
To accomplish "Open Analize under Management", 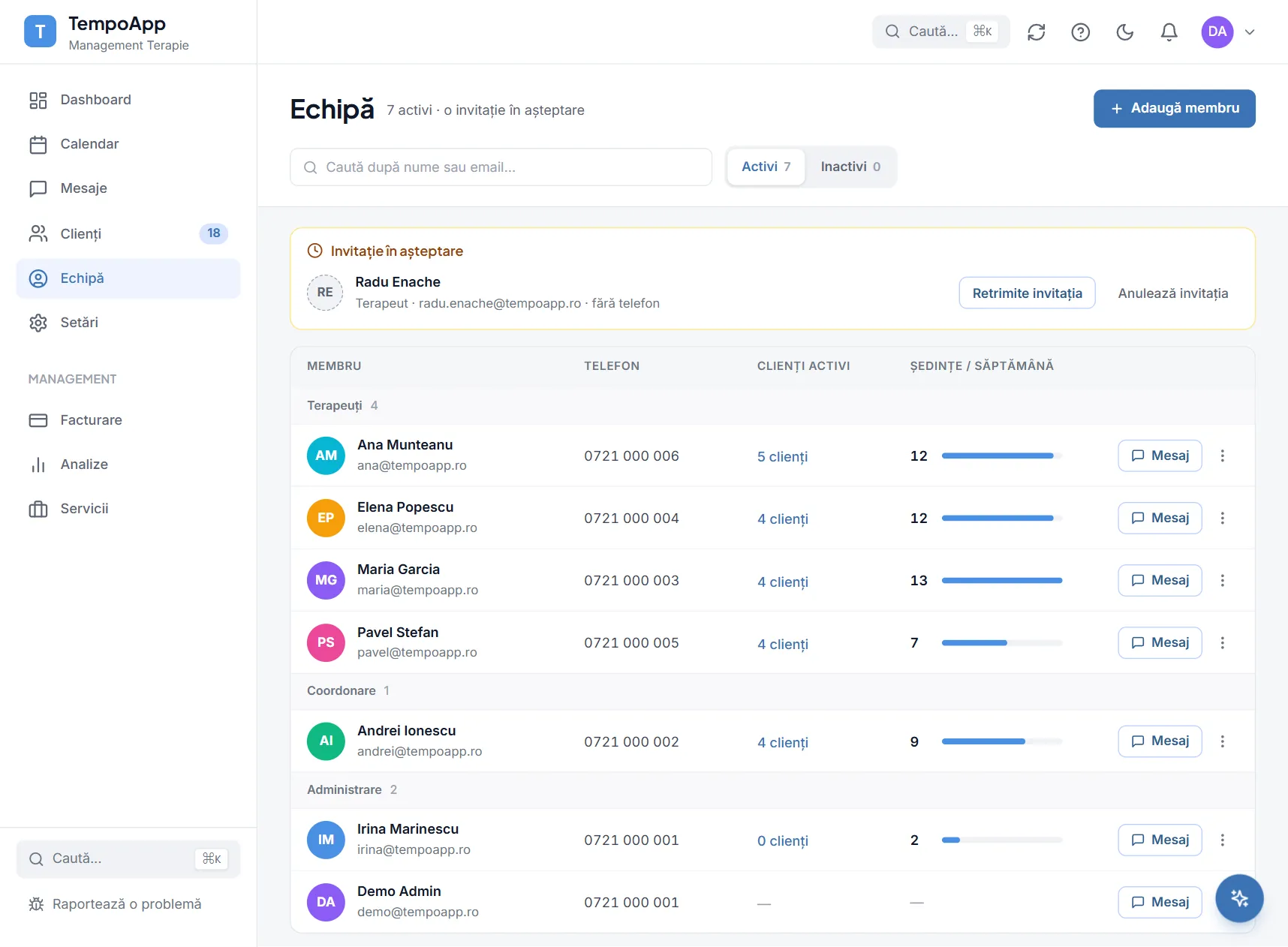I will pyautogui.click(x=128, y=464).
